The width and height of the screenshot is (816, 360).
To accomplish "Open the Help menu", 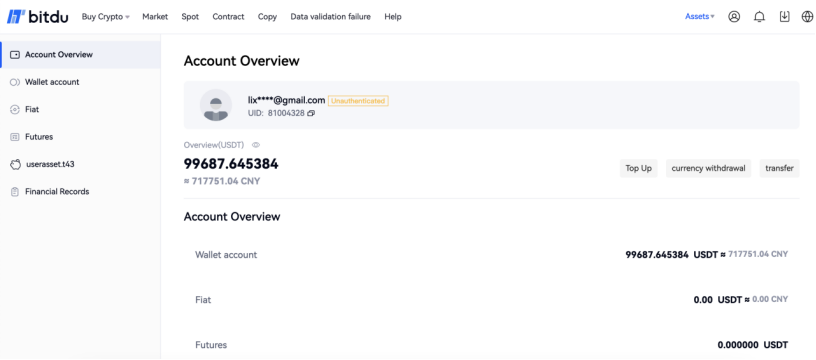I will (393, 17).
